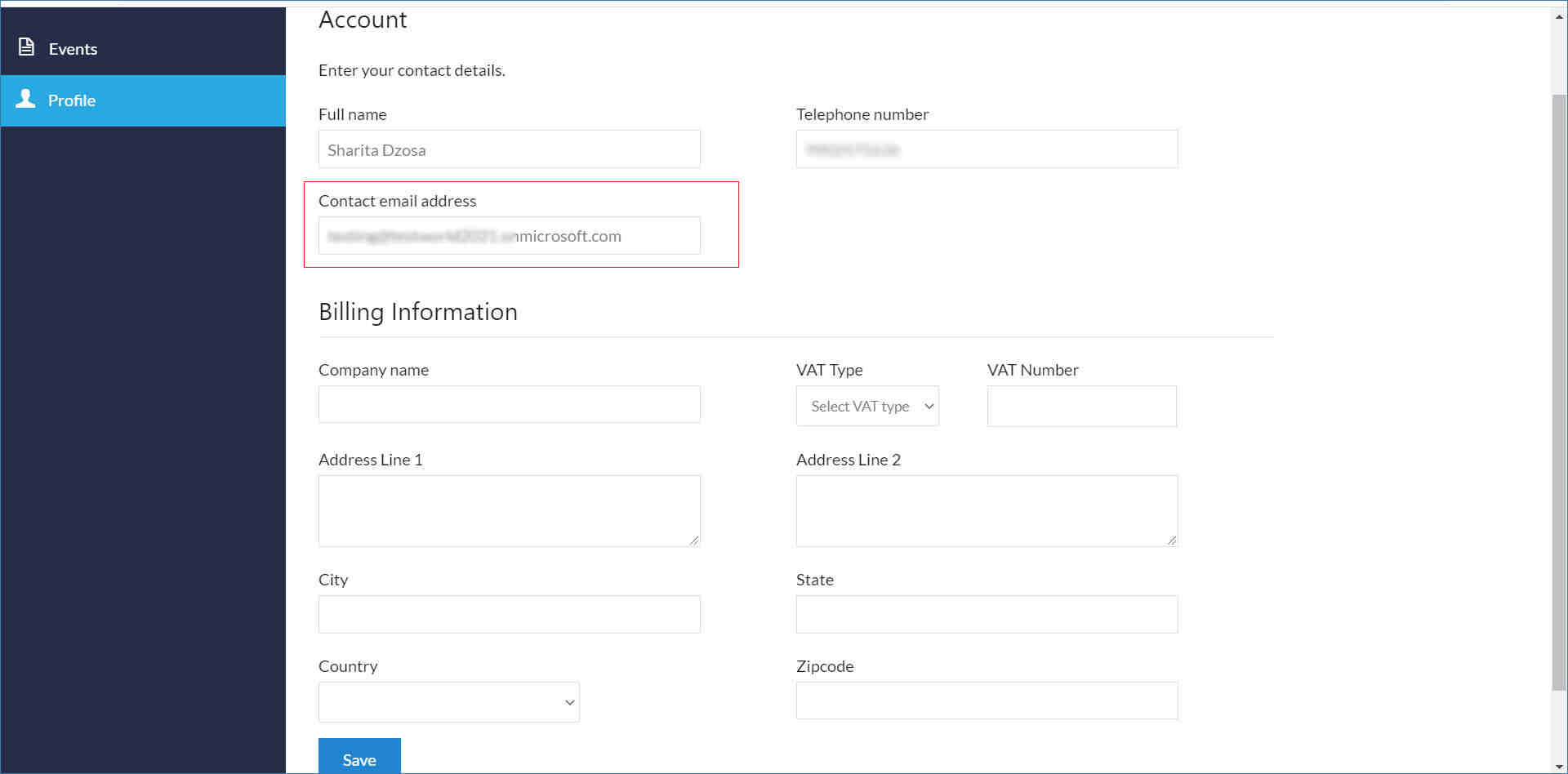Click the Address Line 2 text area
This screenshot has width=1568, height=774.
pyautogui.click(x=987, y=510)
